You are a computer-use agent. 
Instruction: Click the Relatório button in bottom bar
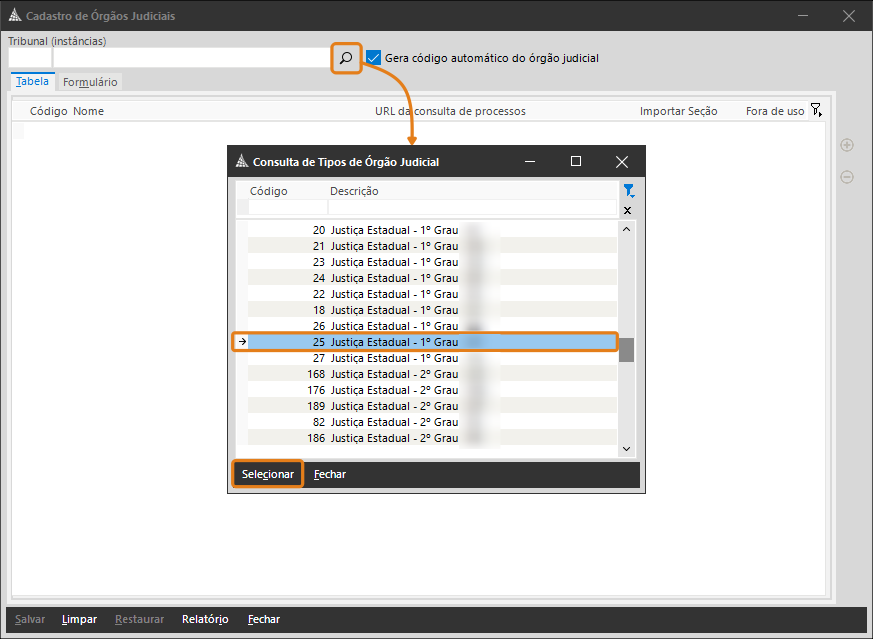click(205, 619)
